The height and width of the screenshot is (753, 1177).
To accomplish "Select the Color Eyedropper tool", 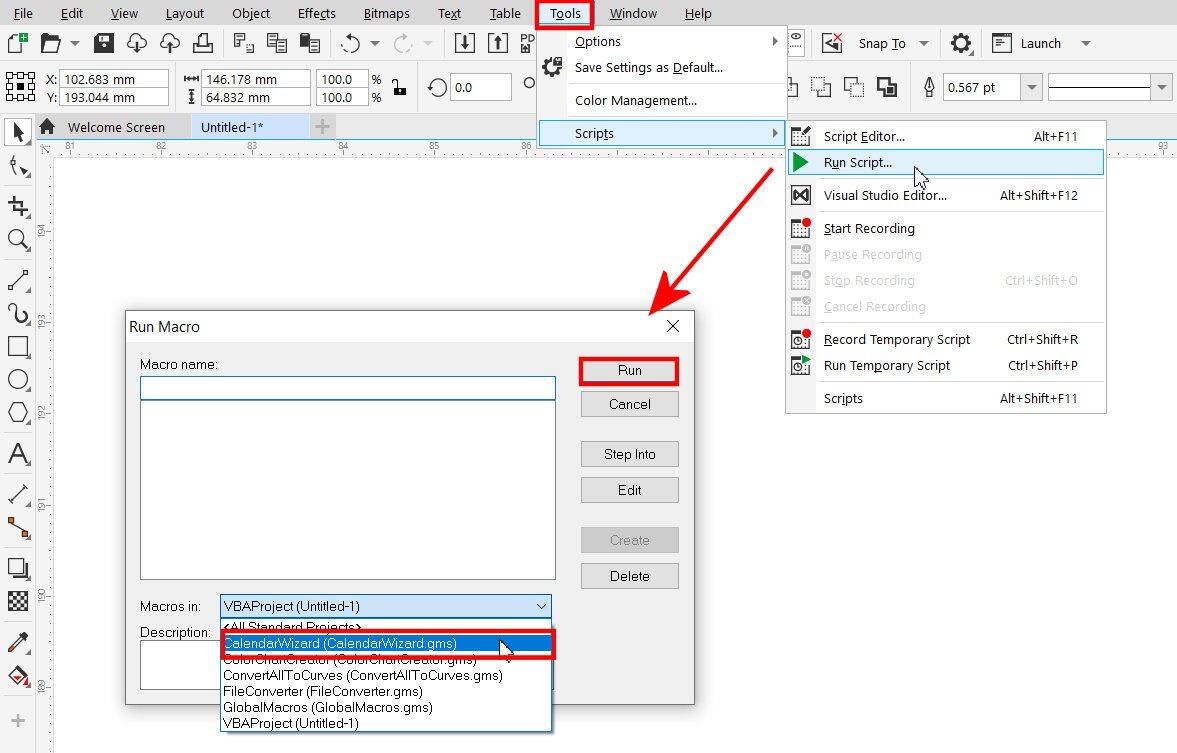I will click(17, 642).
